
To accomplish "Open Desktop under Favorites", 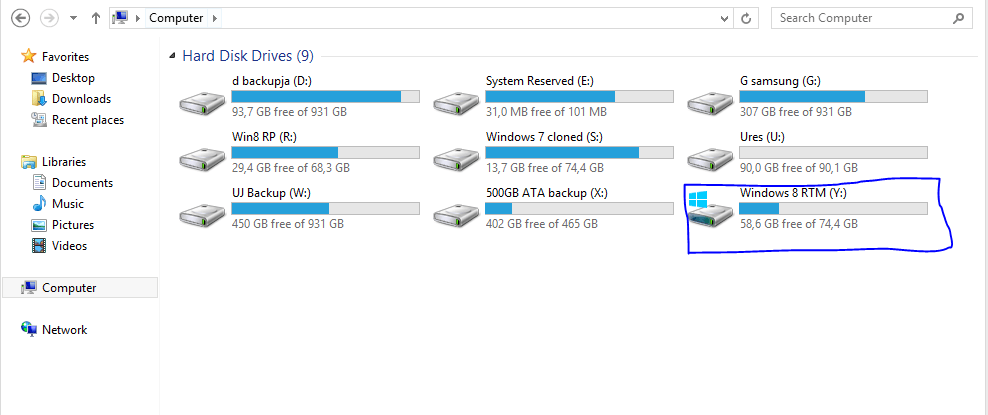I will click(73, 78).
